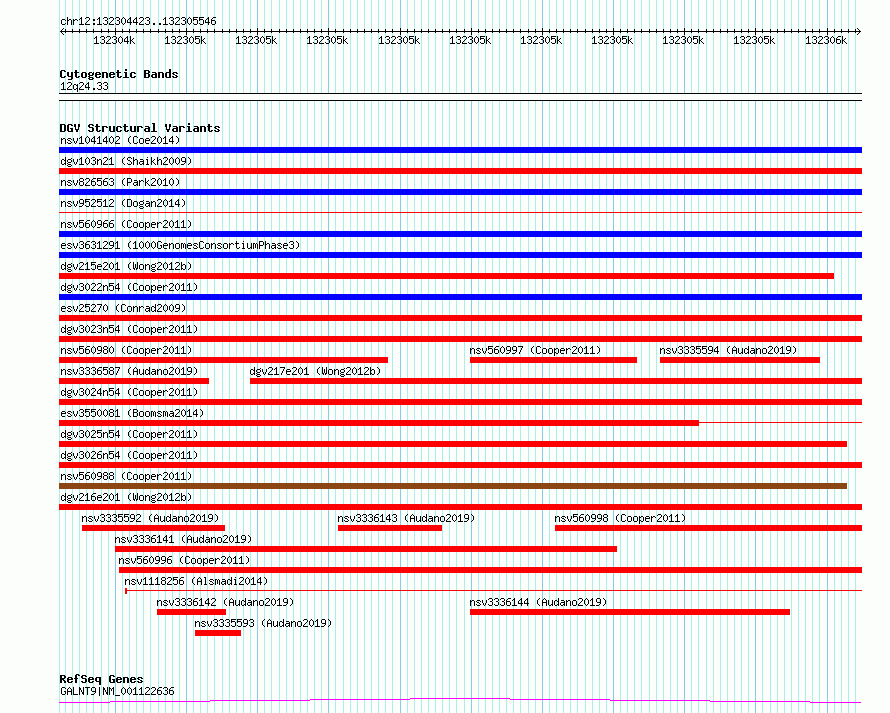Open nsv952512 (Dogan2014) variant entry

123,203
